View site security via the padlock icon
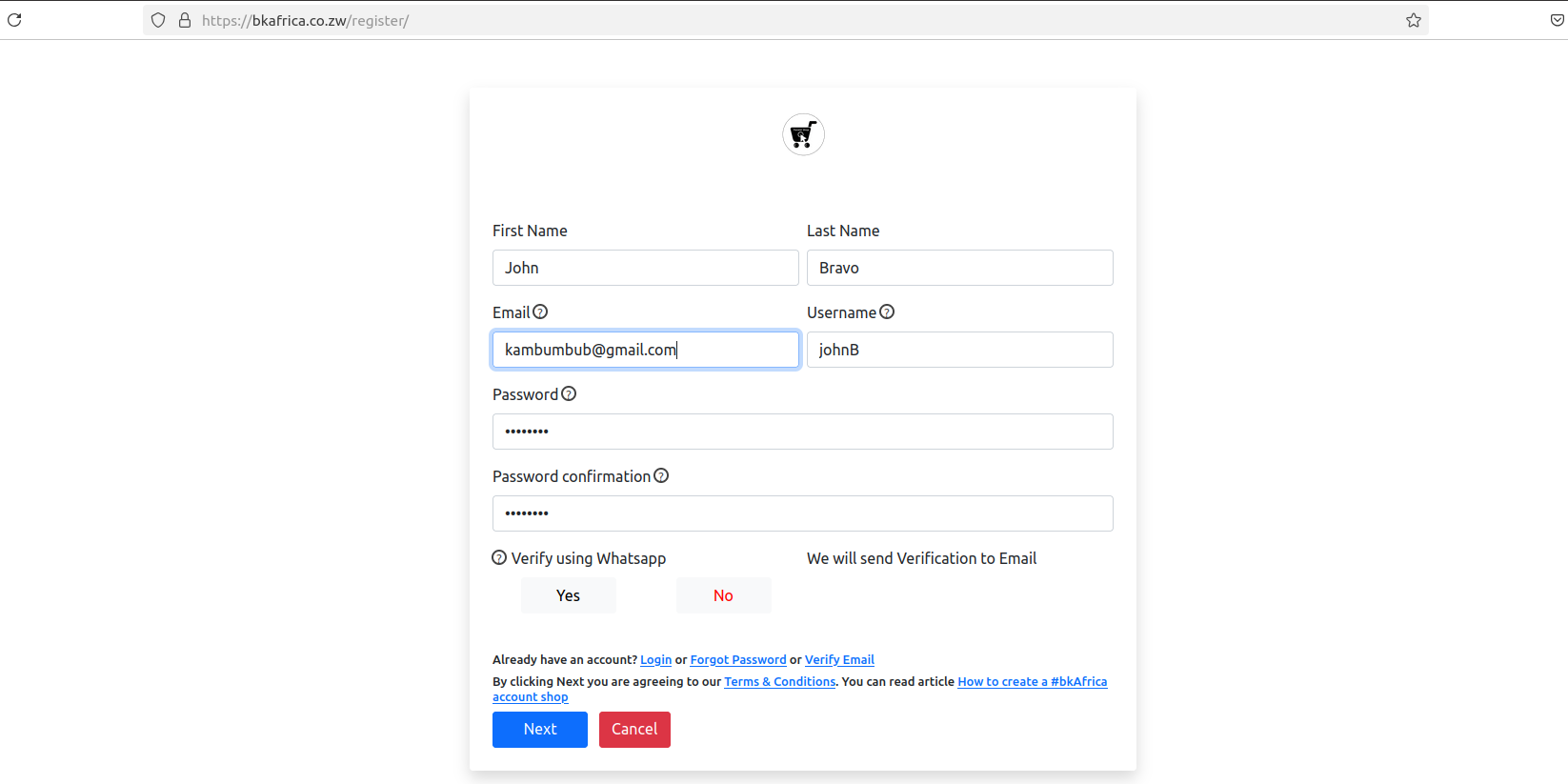1568x784 pixels. pos(185,20)
